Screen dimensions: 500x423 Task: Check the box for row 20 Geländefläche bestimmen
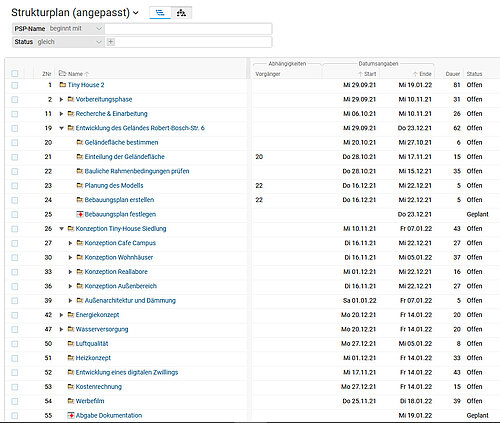15,143
